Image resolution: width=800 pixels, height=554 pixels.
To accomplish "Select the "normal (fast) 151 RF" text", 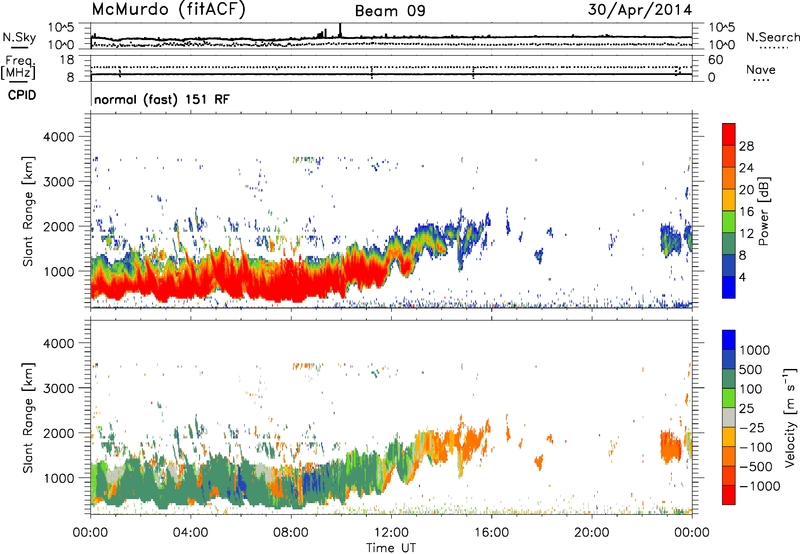I will click(x=162, y=99).
